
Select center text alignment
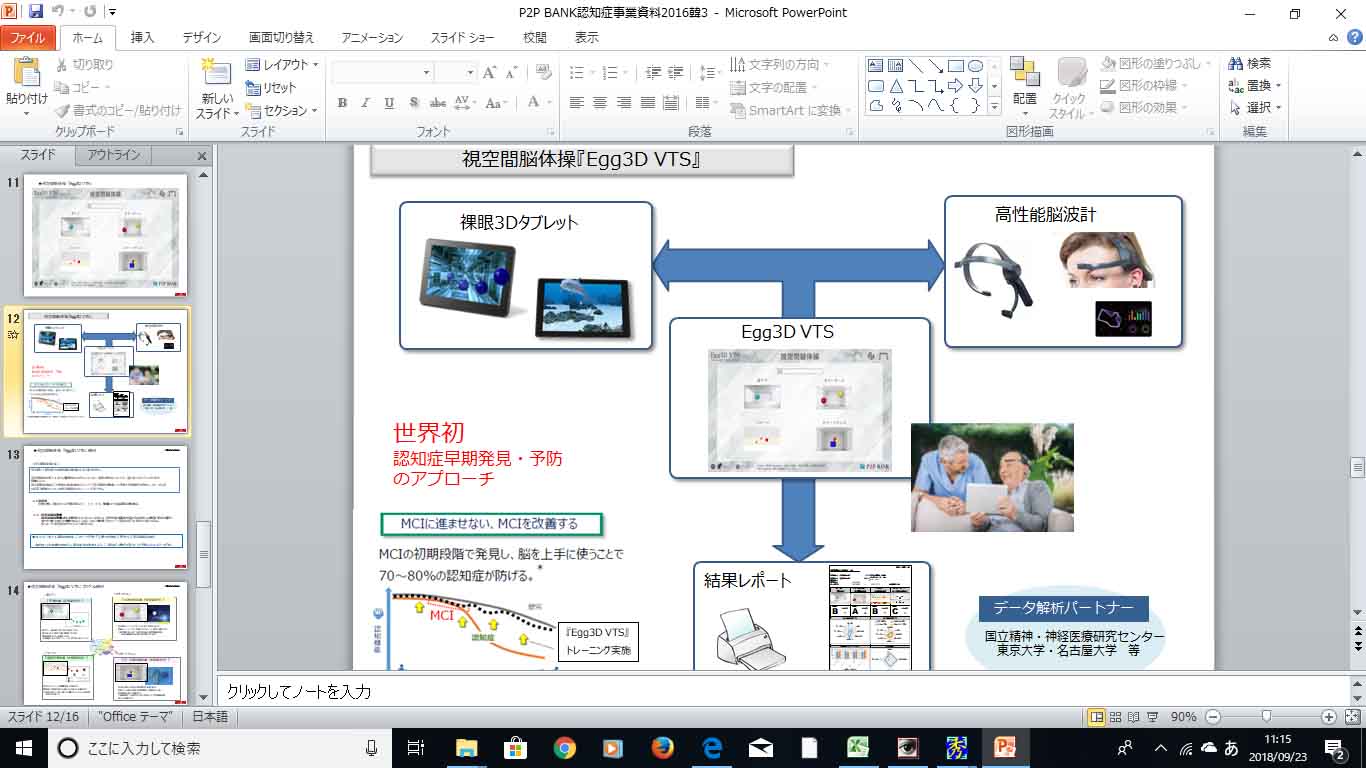[600, 103]
